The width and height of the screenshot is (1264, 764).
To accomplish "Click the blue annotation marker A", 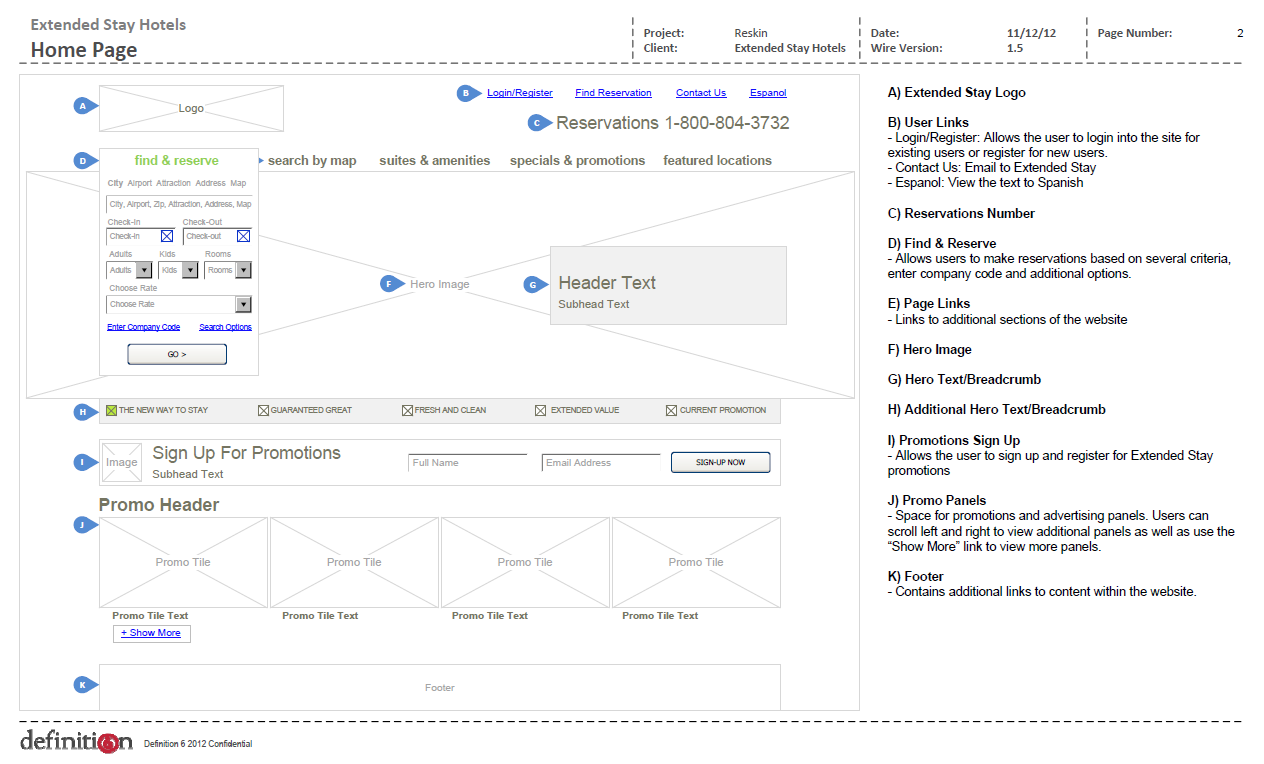I will [x=84, y=106].
